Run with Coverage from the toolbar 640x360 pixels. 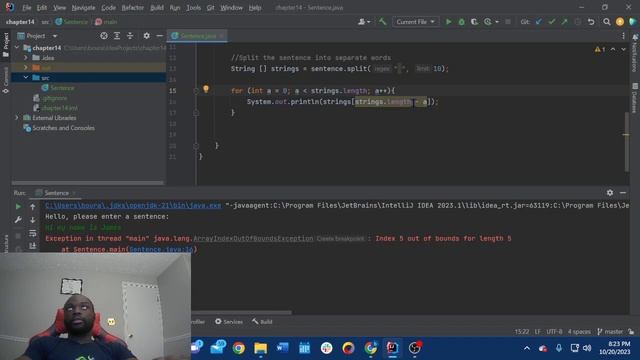[x=474, y=22]
